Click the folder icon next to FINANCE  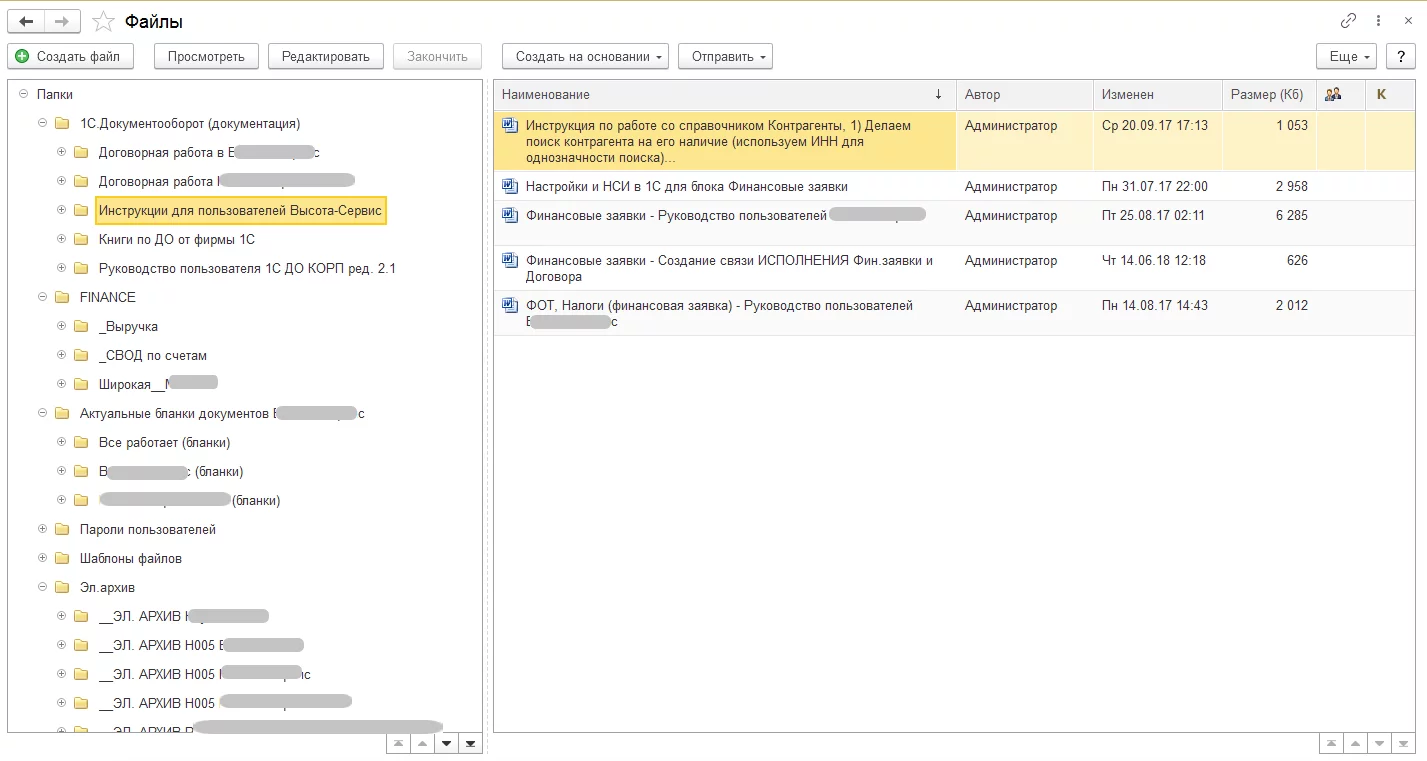[x=62, y=297]
